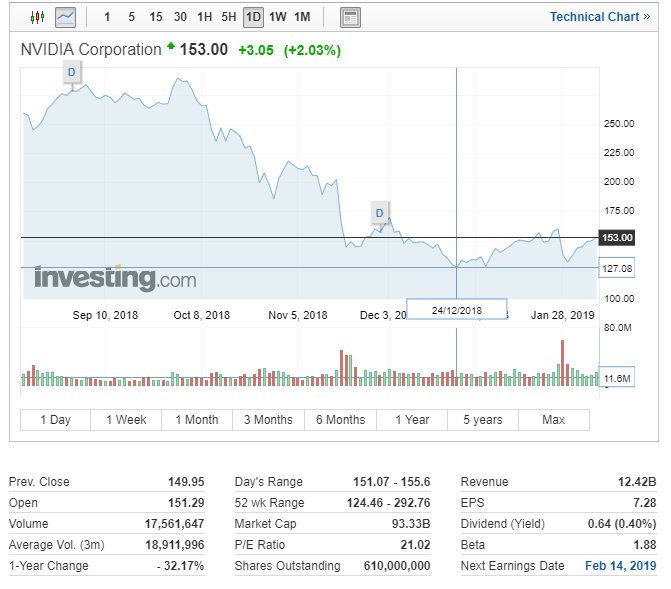Screen dimensions: 671x589
Task: Show the 5 years range
Action: click(483, 420)
